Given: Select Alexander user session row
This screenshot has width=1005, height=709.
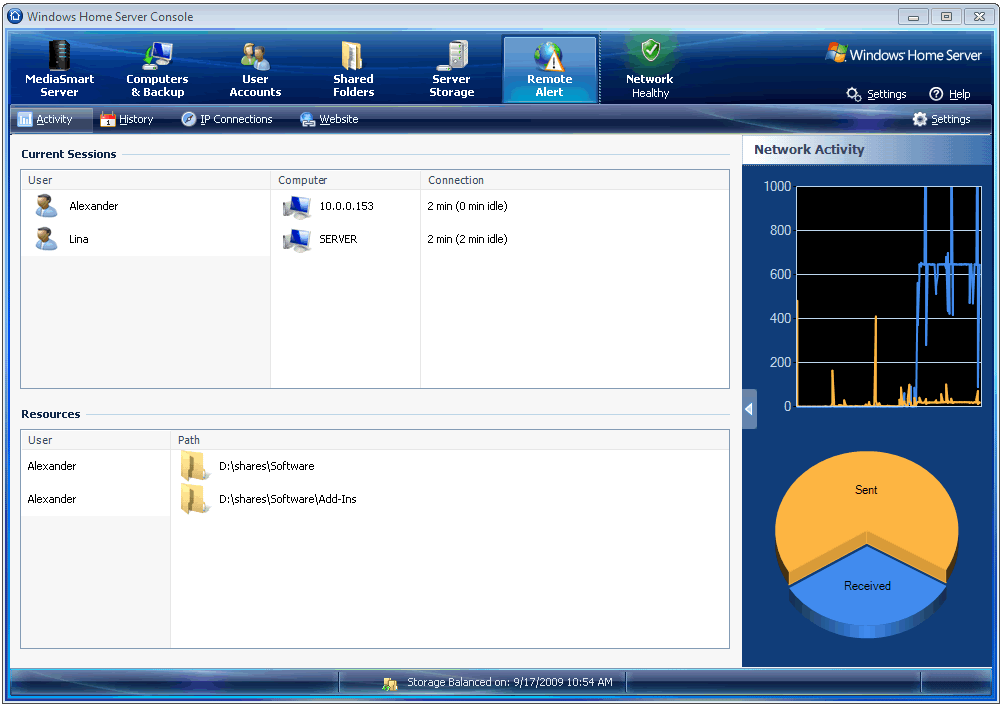Looking at the screenshot, I should point(375,206).
